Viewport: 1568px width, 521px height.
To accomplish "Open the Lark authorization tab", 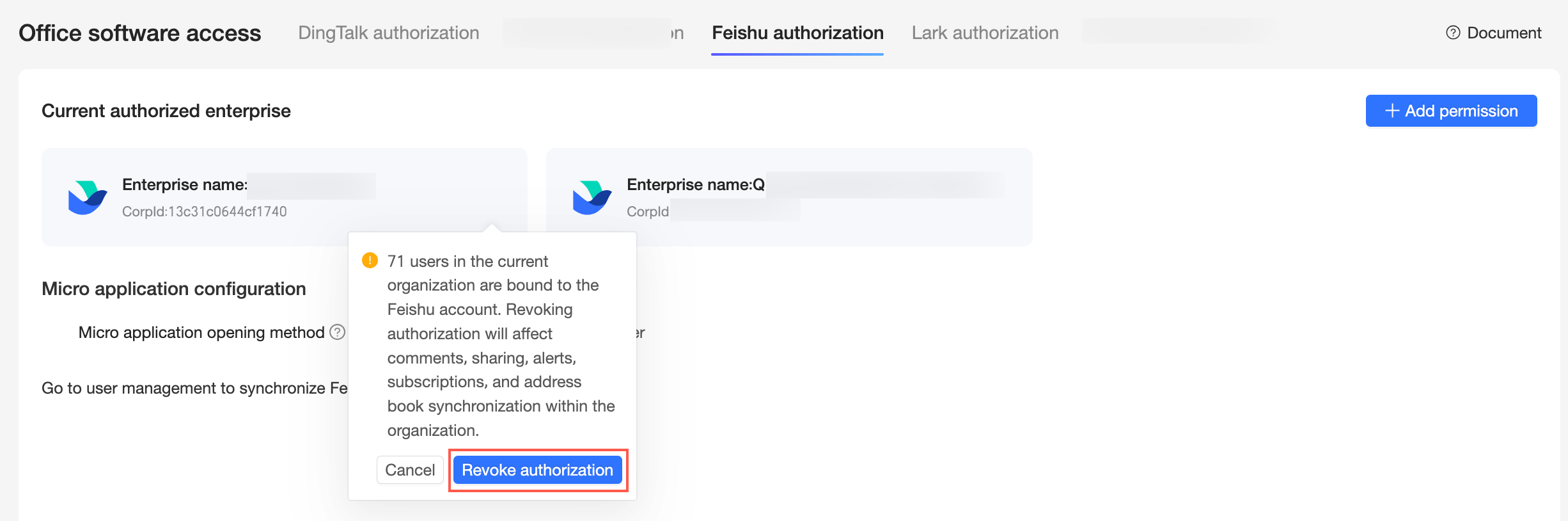I will (x=985, y=33).
